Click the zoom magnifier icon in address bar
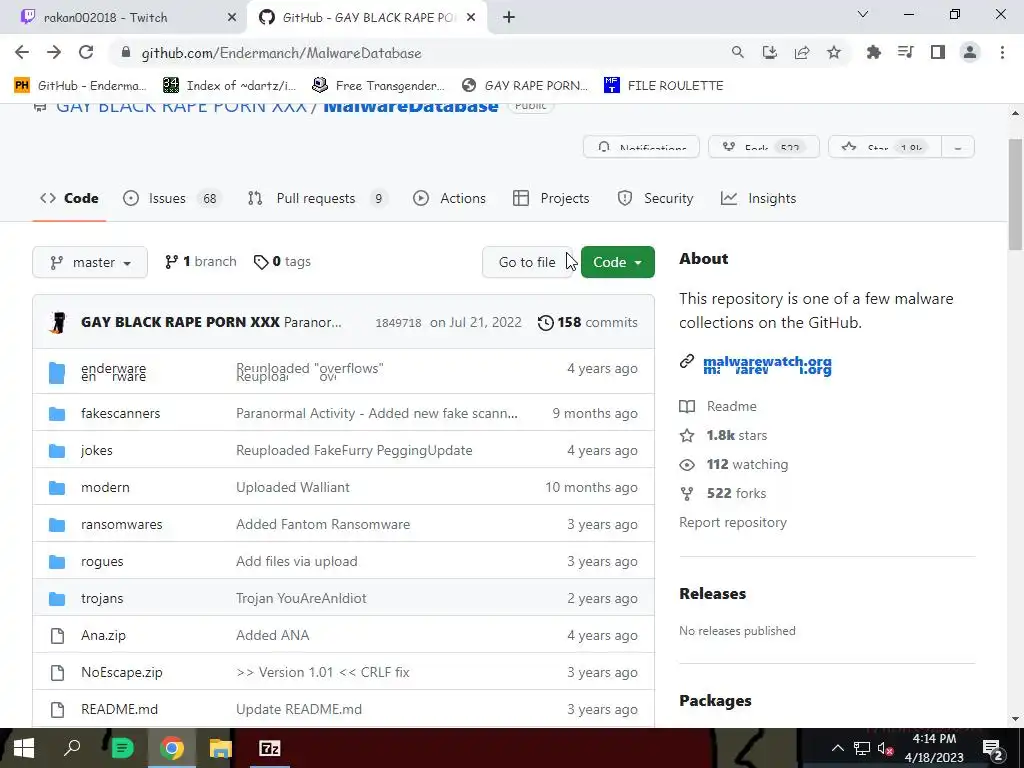This screenshot has width=1024, height=768. 737,53
